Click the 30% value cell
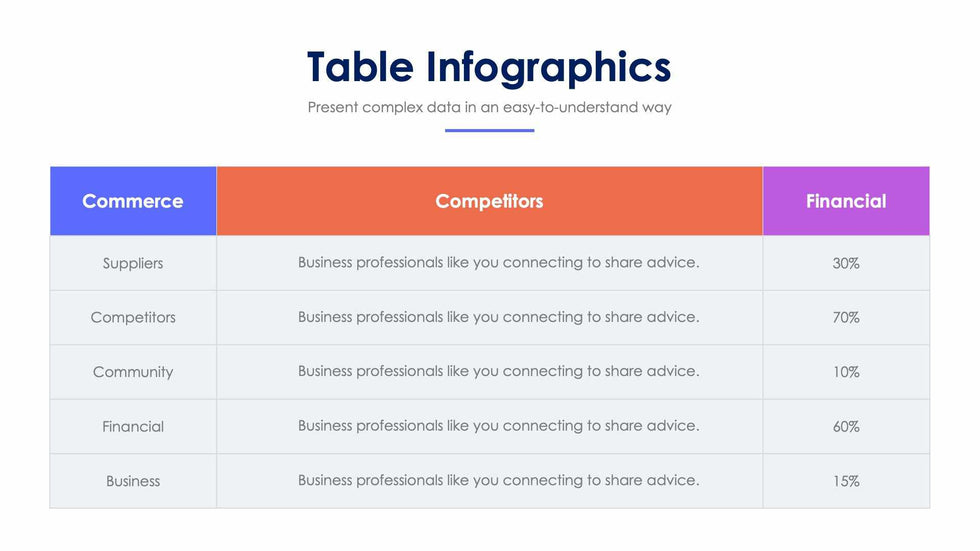Screen dimensions: 980x551 (846, 263)
